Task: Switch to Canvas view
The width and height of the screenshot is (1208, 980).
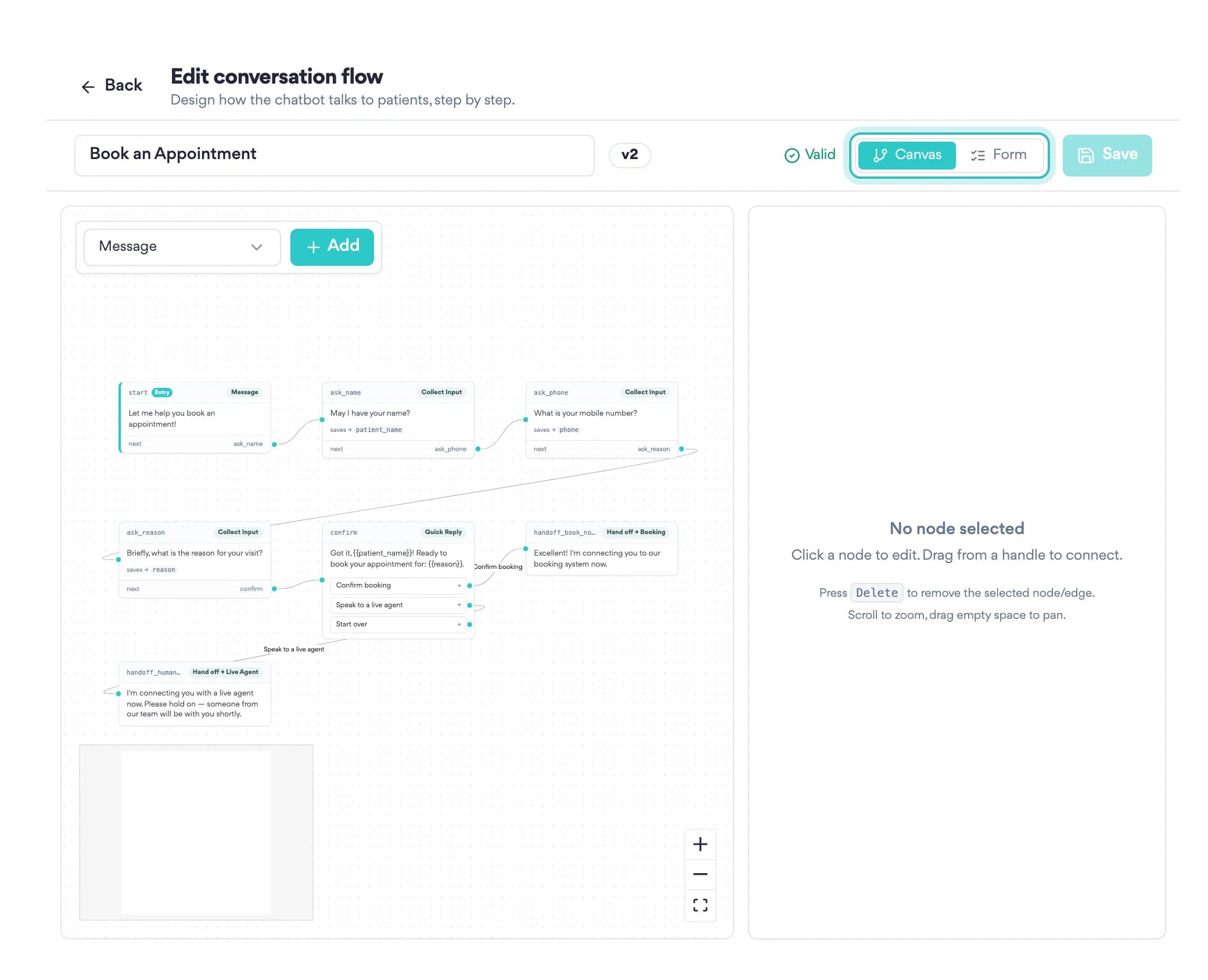Action: [907, 155]
